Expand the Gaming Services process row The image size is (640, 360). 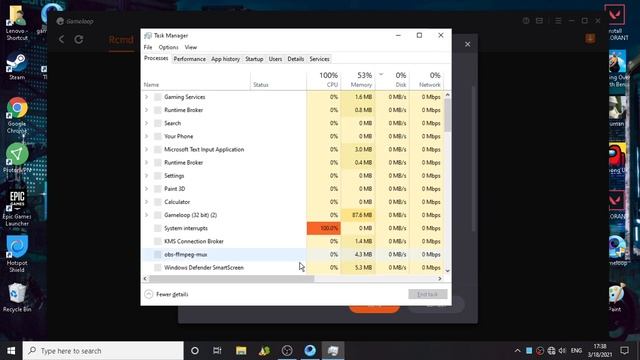click(147, 97)
